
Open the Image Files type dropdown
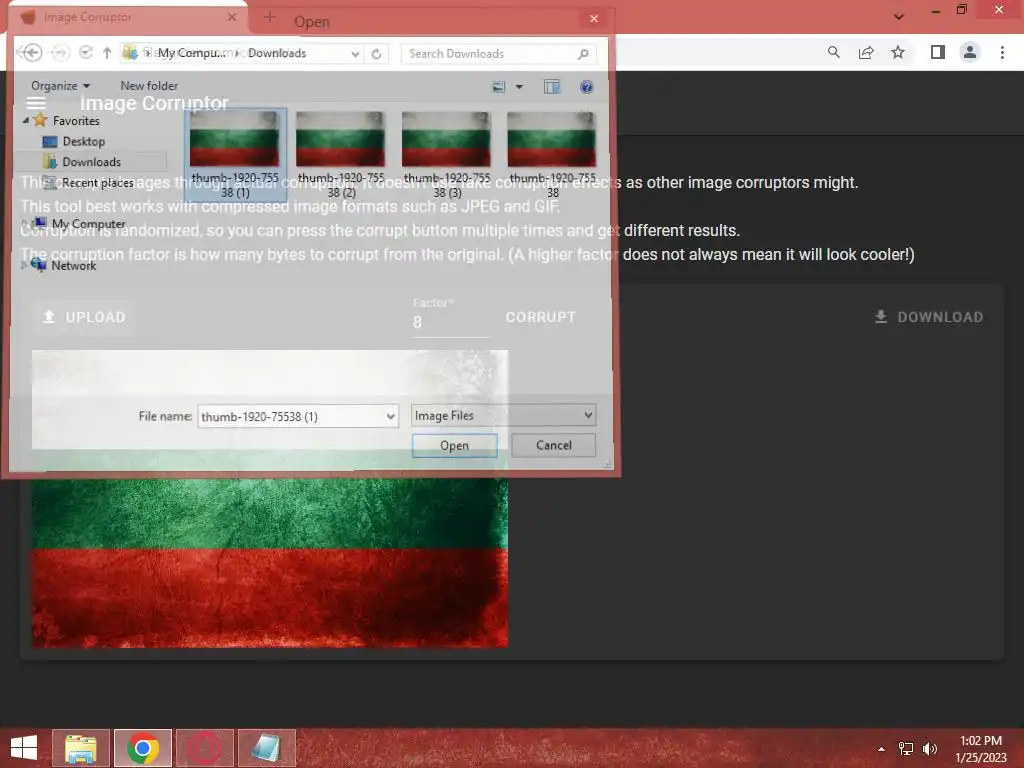pyautogui.click(x=504, y=415)
